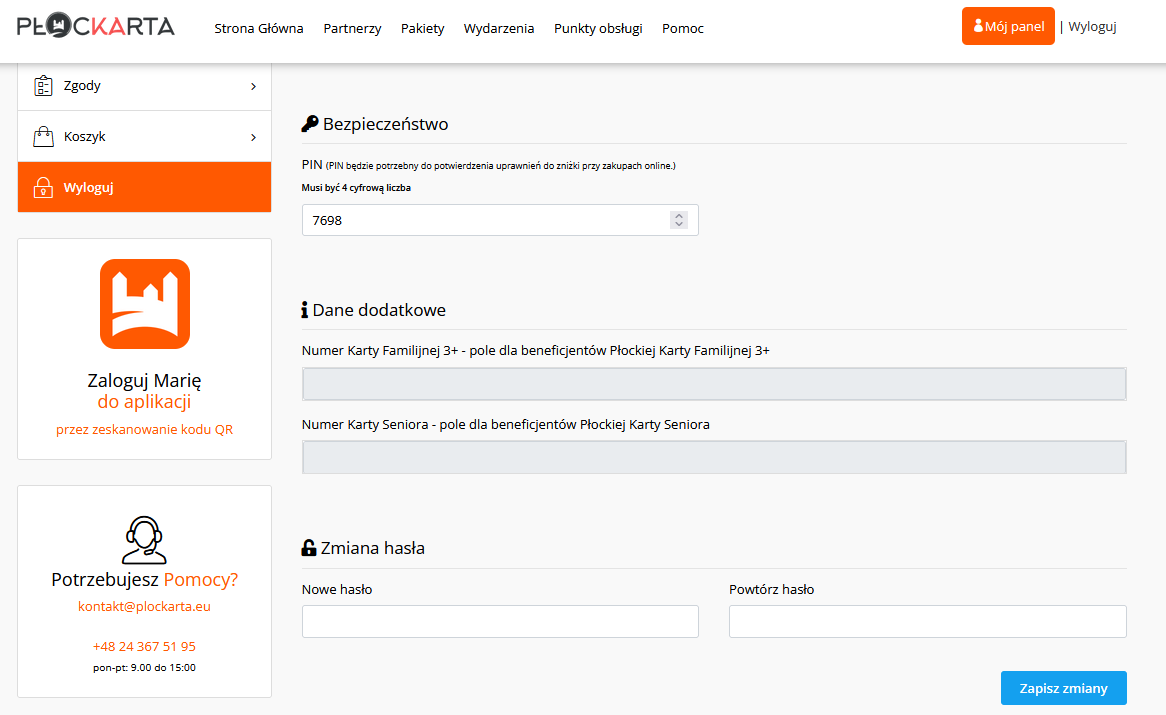Viewport: 1166px width, 715px height.
Task: Expand the Koszyk sidebar chevron
Action: coord(253,137)
